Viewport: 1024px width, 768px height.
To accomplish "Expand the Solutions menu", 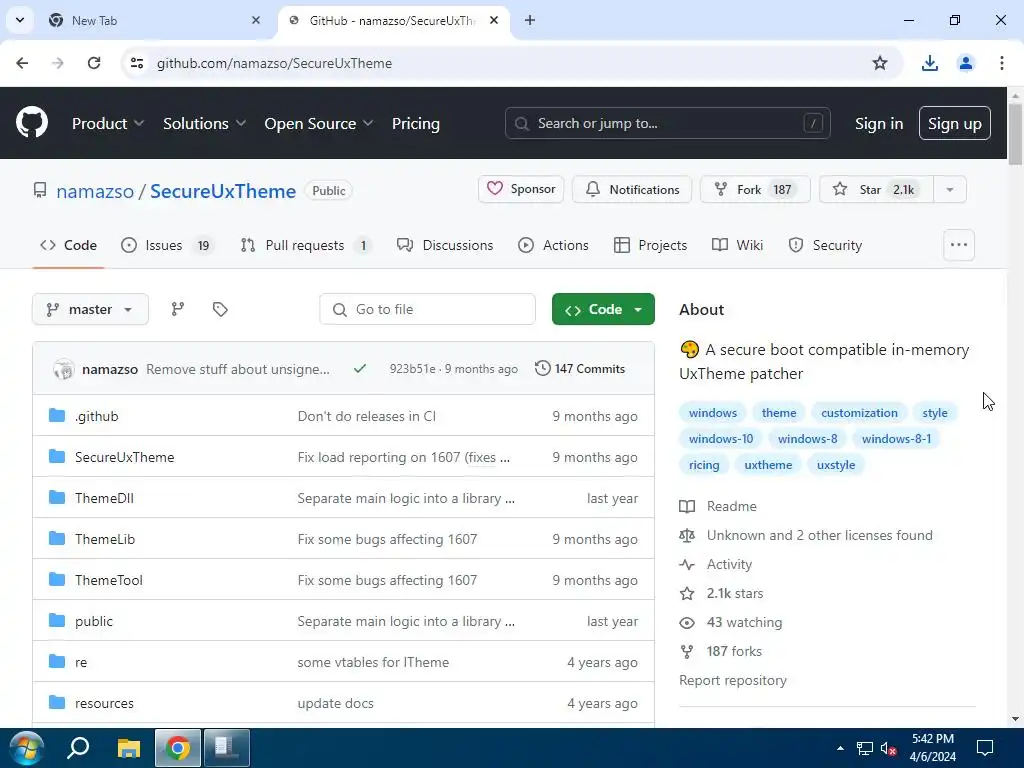I will pyautogui.click(x=204, y=123).
